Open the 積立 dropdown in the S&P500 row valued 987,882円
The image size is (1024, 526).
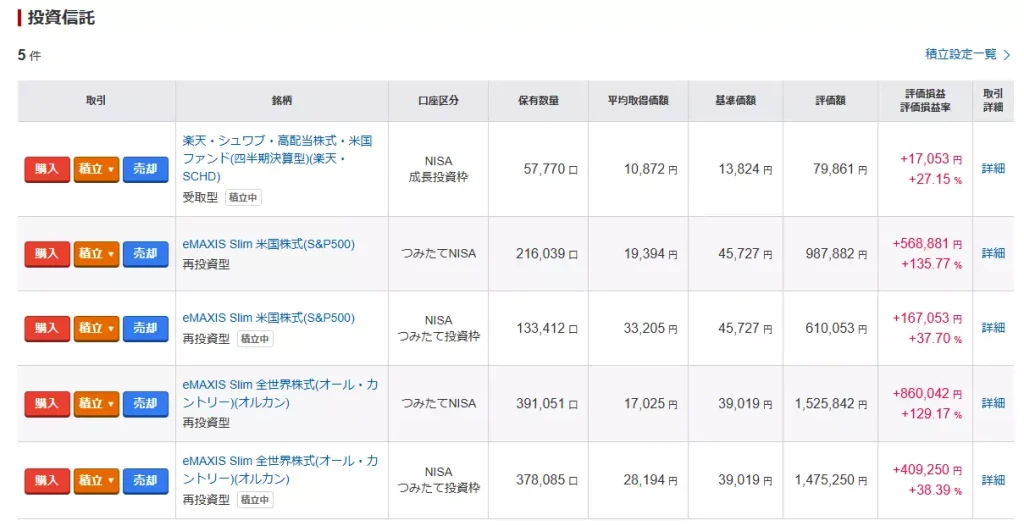click(x=96, y=254)
